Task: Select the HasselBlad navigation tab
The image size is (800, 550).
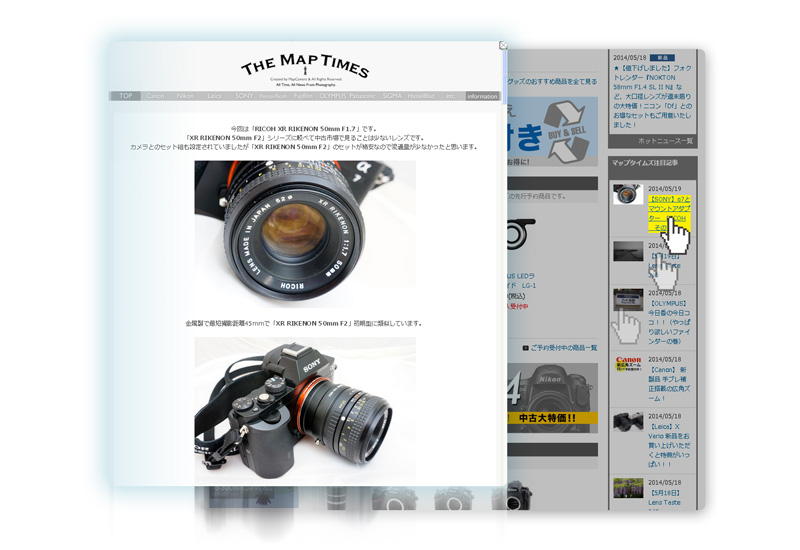Action: (421, 96)
